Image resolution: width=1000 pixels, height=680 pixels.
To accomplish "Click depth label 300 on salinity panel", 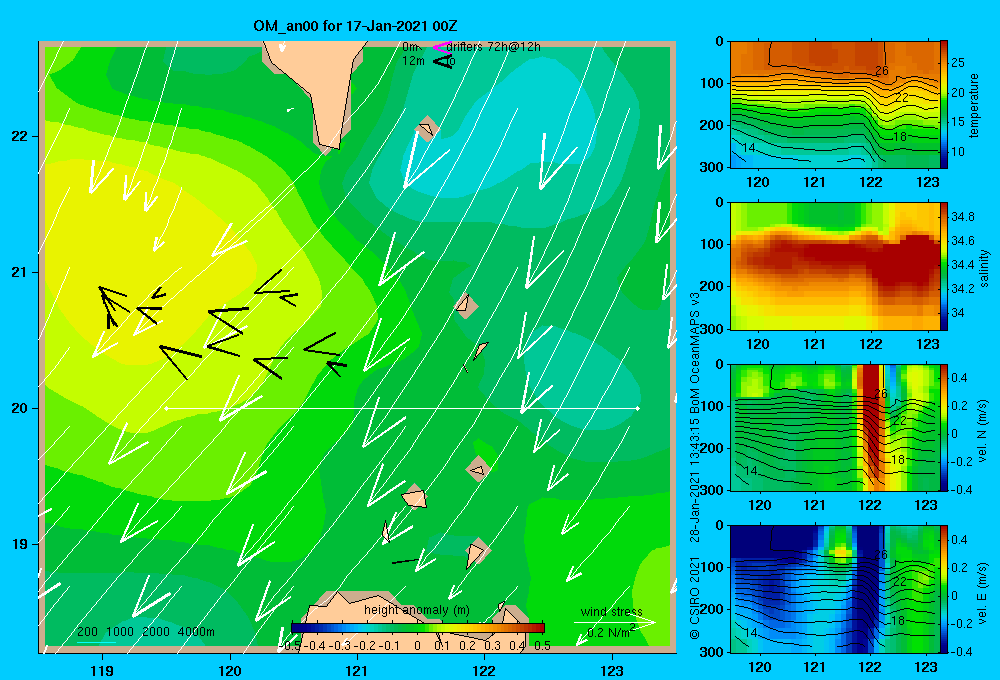I will point(712,329).
